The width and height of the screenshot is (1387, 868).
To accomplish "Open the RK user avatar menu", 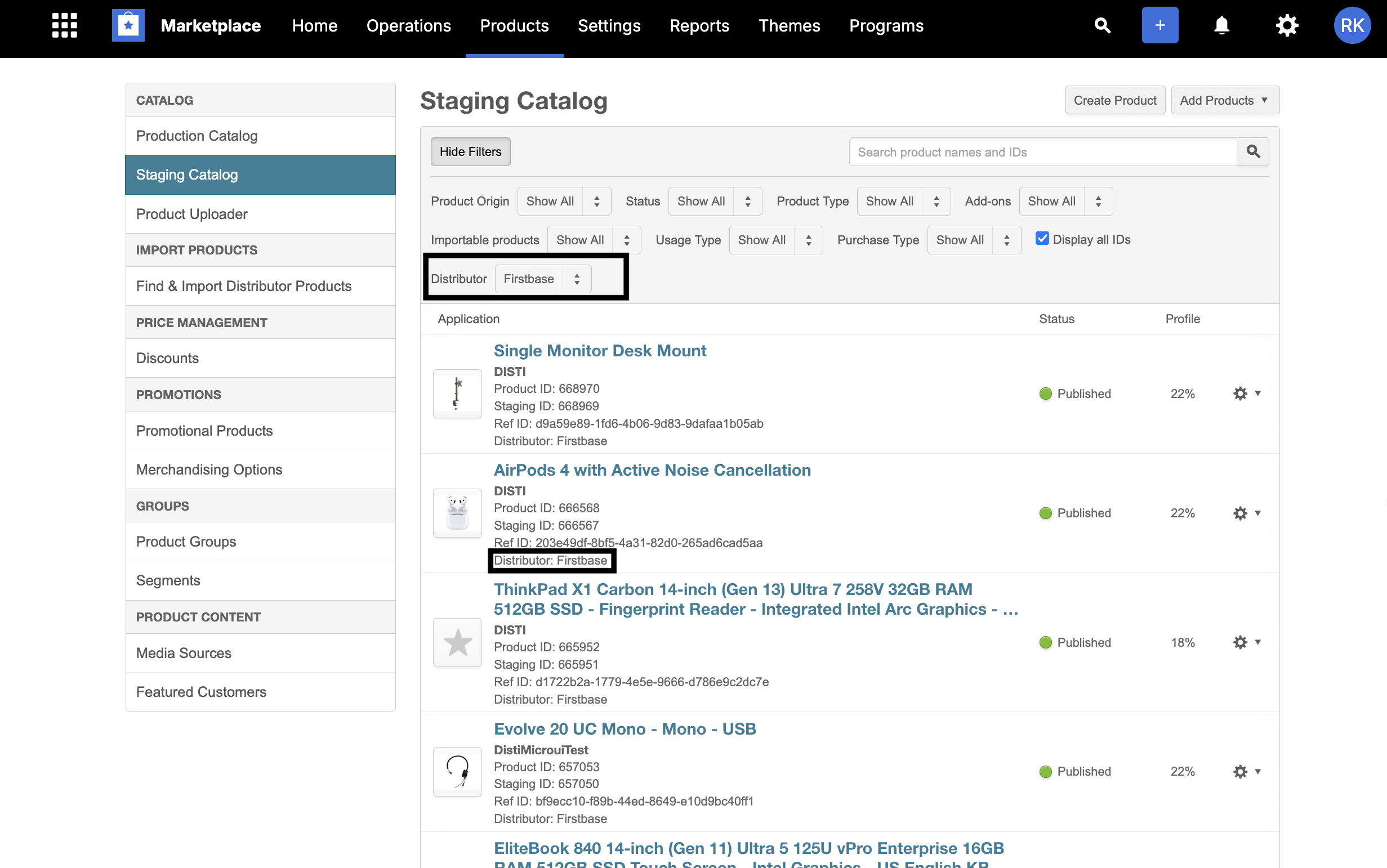I will pyautogui.click(x=1352, y=25).
